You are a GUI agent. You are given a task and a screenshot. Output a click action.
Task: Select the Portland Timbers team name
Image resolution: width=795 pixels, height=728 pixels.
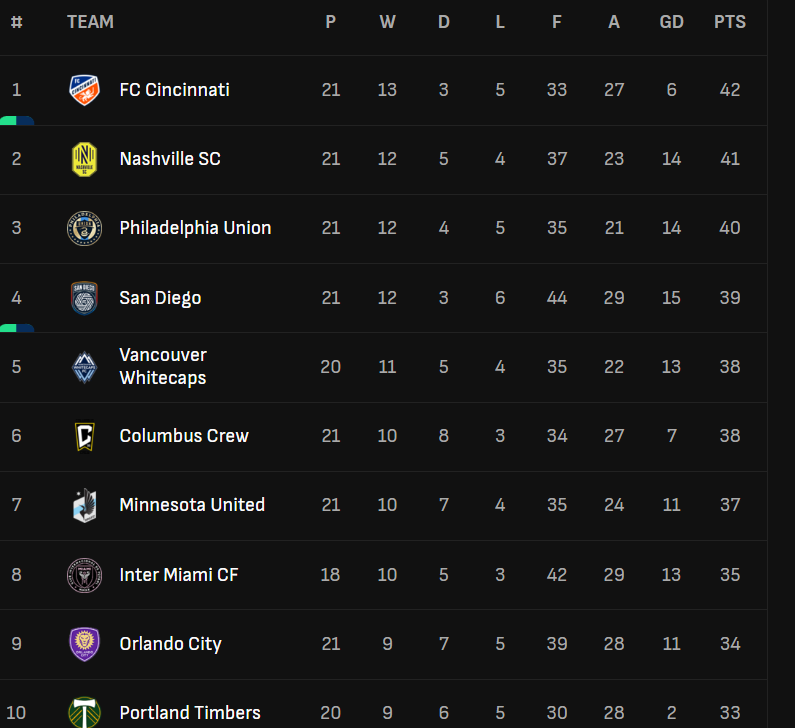click(x=190, y=713)
